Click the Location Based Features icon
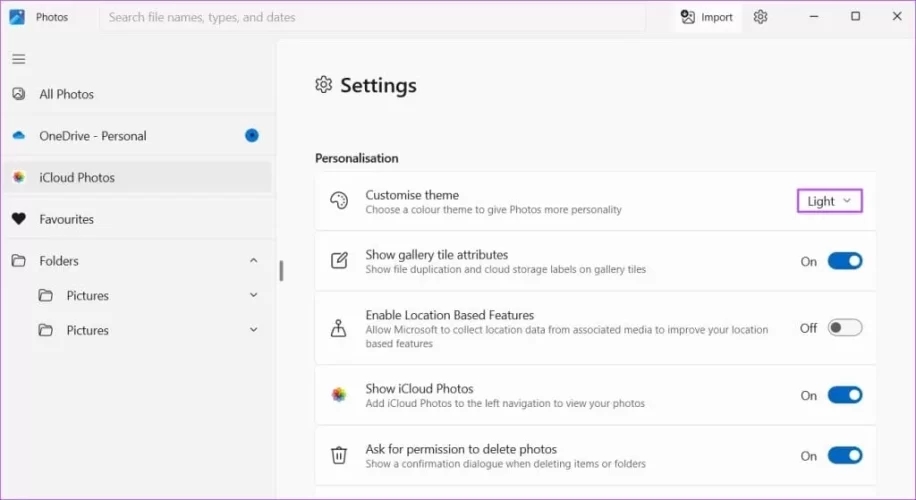Viewport: 916px width, 500px height. coord(339,328)
